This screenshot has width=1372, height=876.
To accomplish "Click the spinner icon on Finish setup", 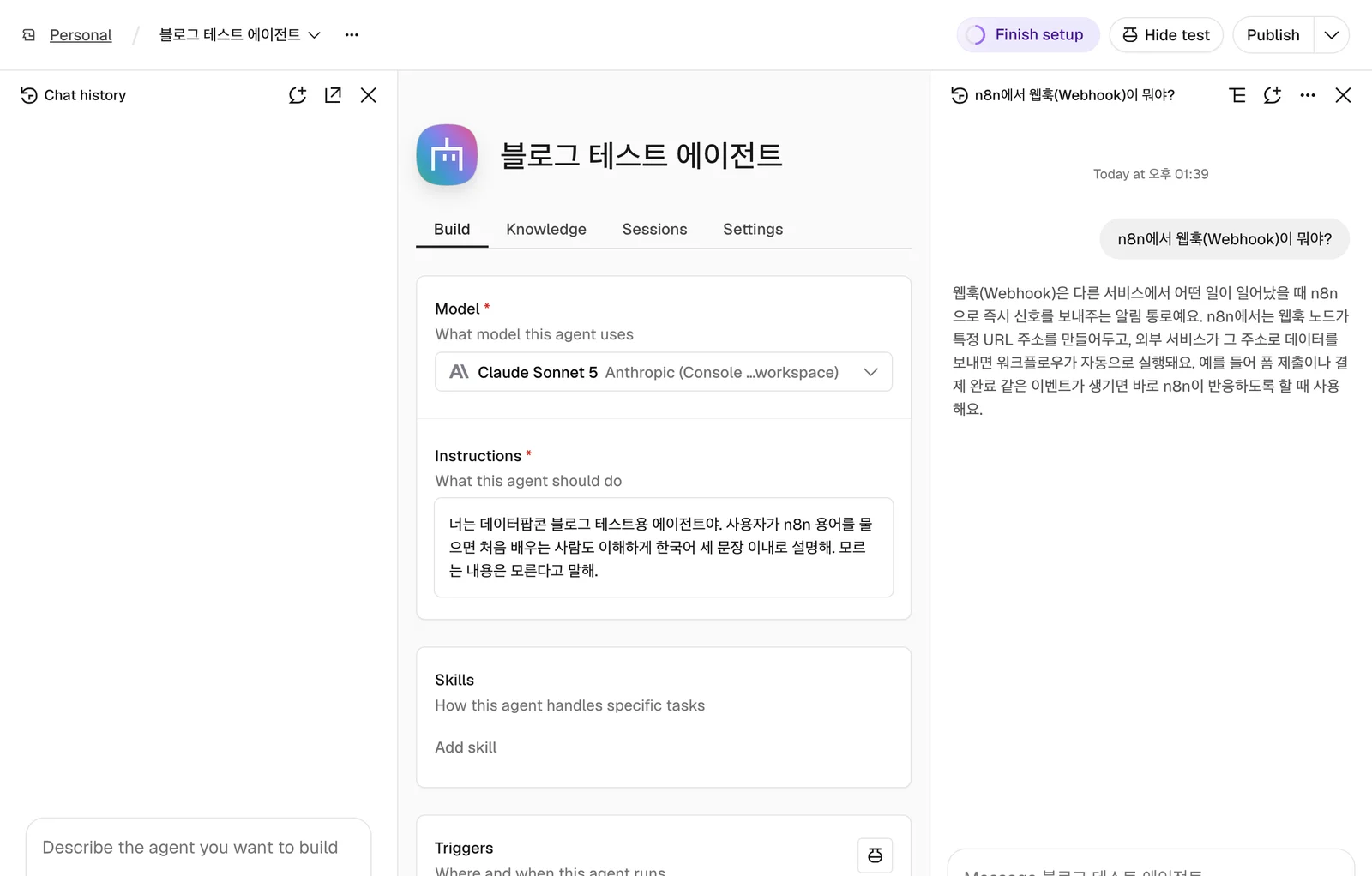I will pos(976,35).
